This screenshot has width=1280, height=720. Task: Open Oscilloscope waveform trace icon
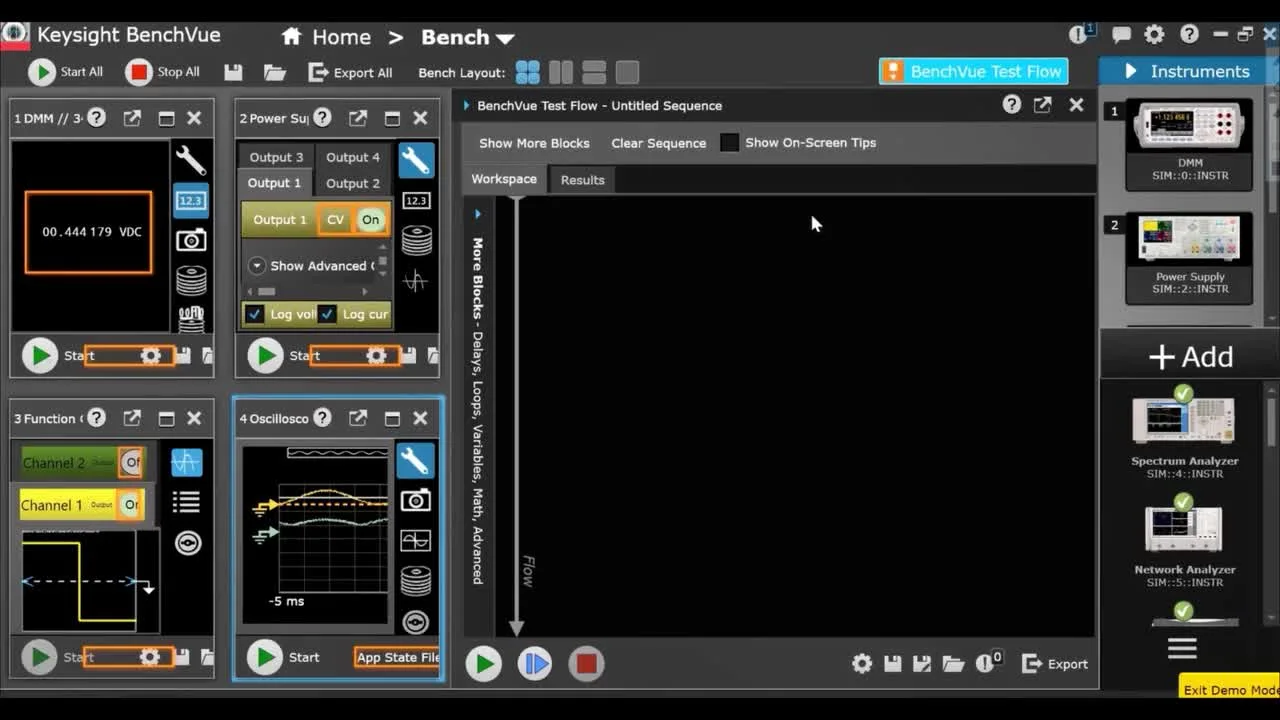pyautogui.click(x=415, y=541)
